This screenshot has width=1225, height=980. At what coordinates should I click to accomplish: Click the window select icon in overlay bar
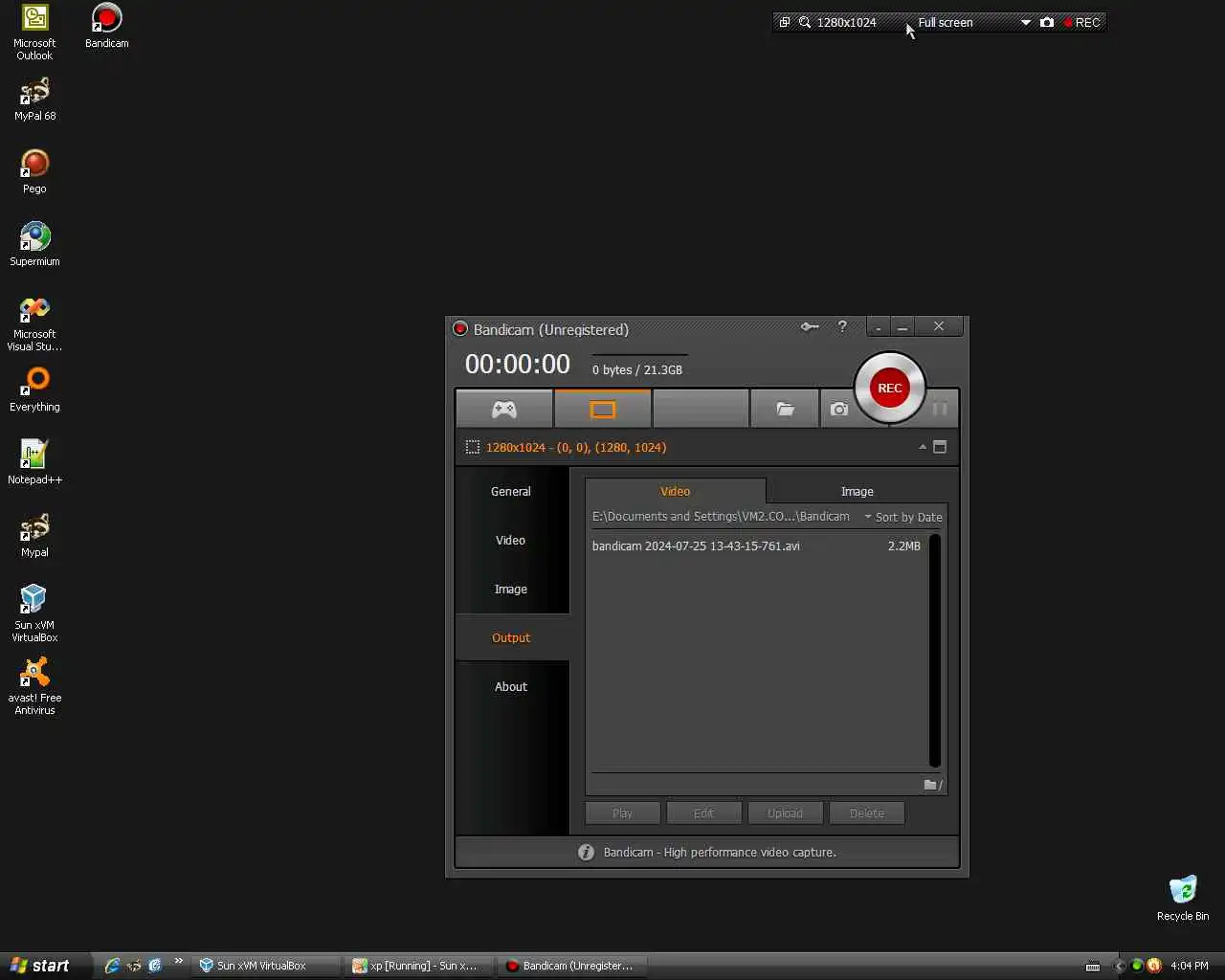pyautogui.click(x=784, y=22)
